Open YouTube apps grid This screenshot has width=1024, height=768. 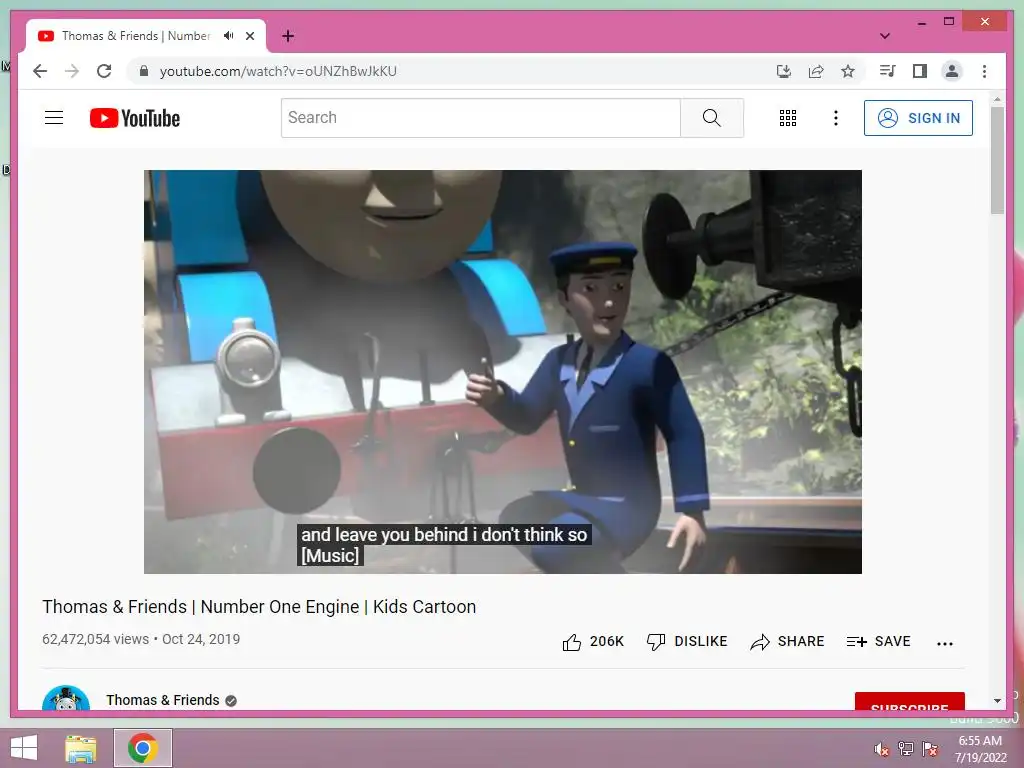tap(788, 118)
